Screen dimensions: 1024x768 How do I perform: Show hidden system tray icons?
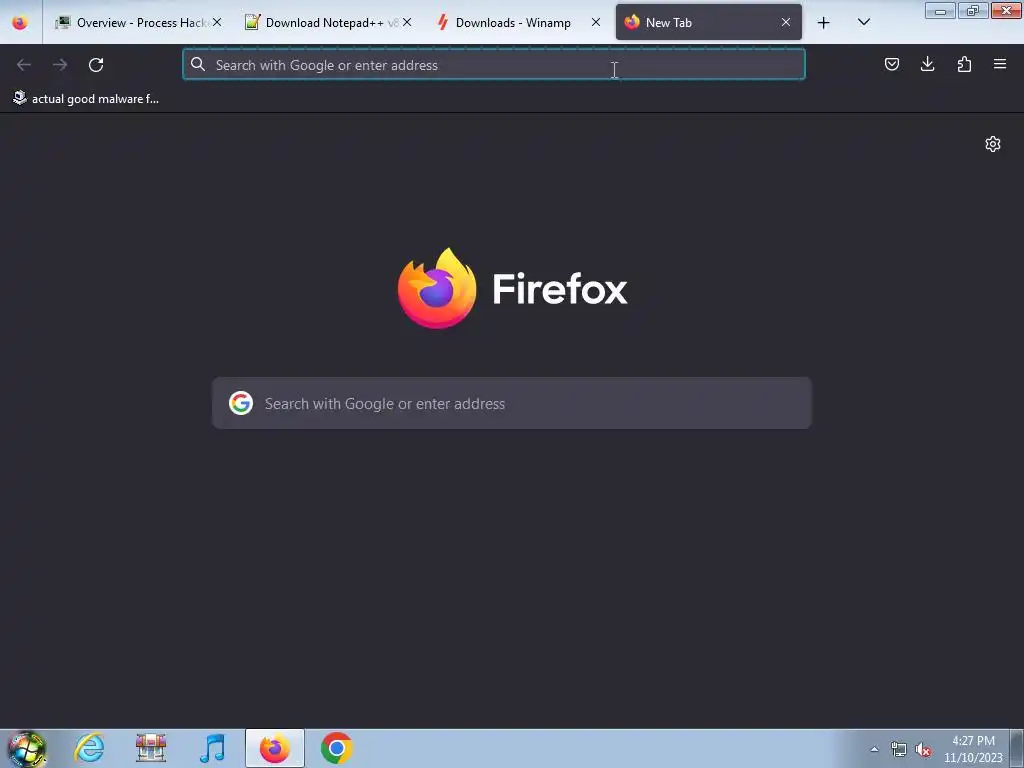click(x=874, y=749)
